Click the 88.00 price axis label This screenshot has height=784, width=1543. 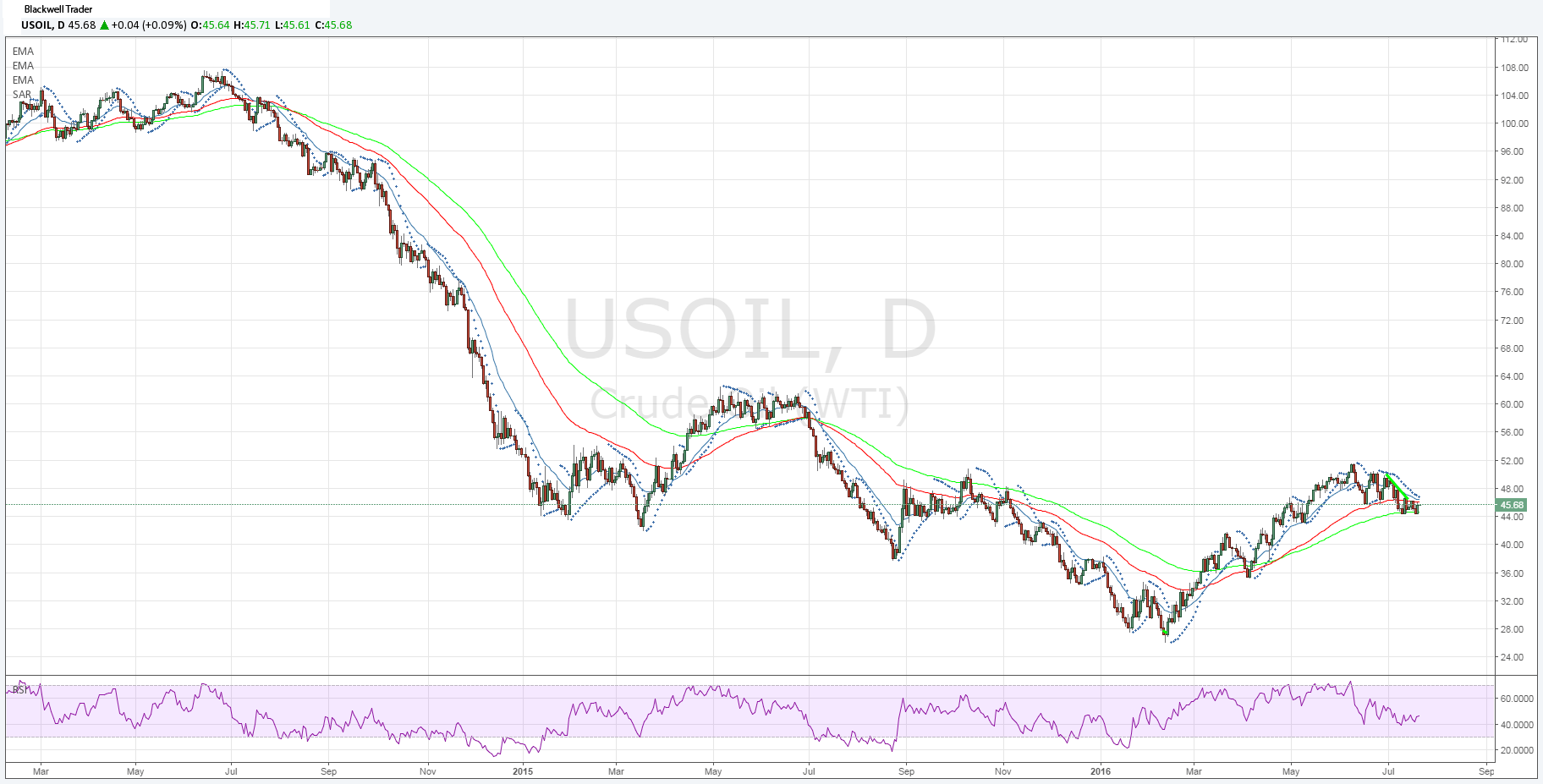click(1512, 208)
